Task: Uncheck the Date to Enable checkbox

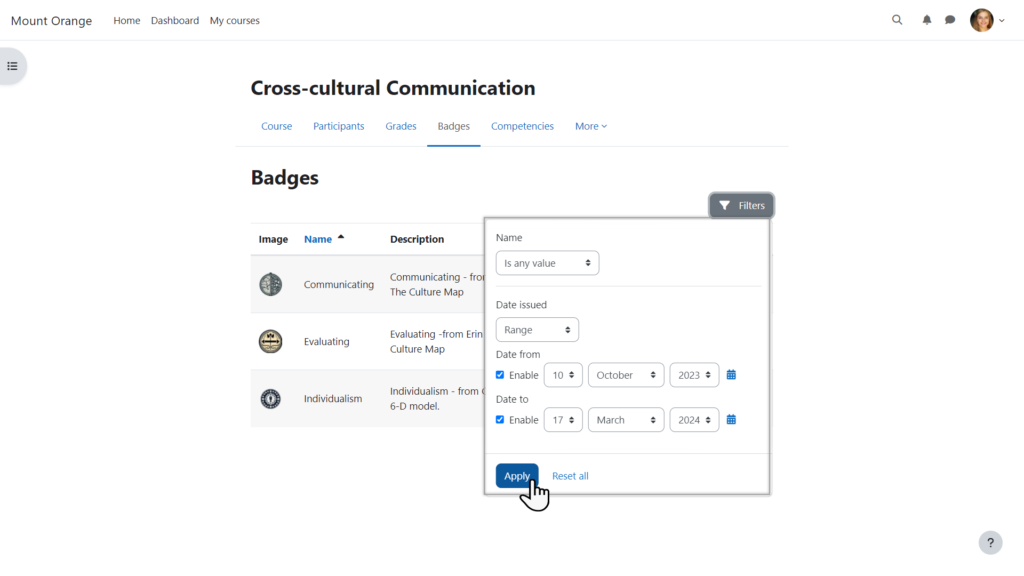Action: coord(500,420)
